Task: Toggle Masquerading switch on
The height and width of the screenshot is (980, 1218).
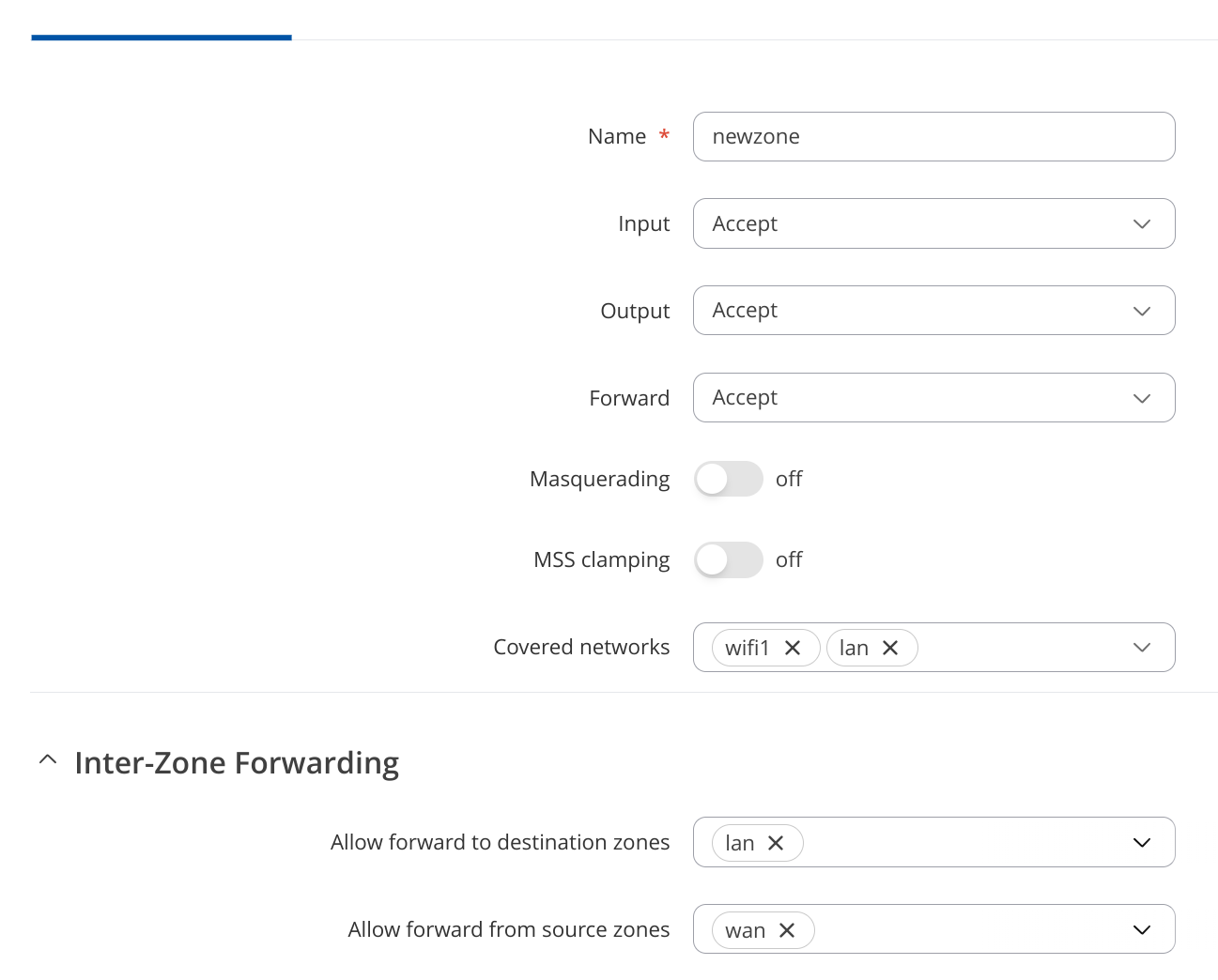Action: pos(729,479)
